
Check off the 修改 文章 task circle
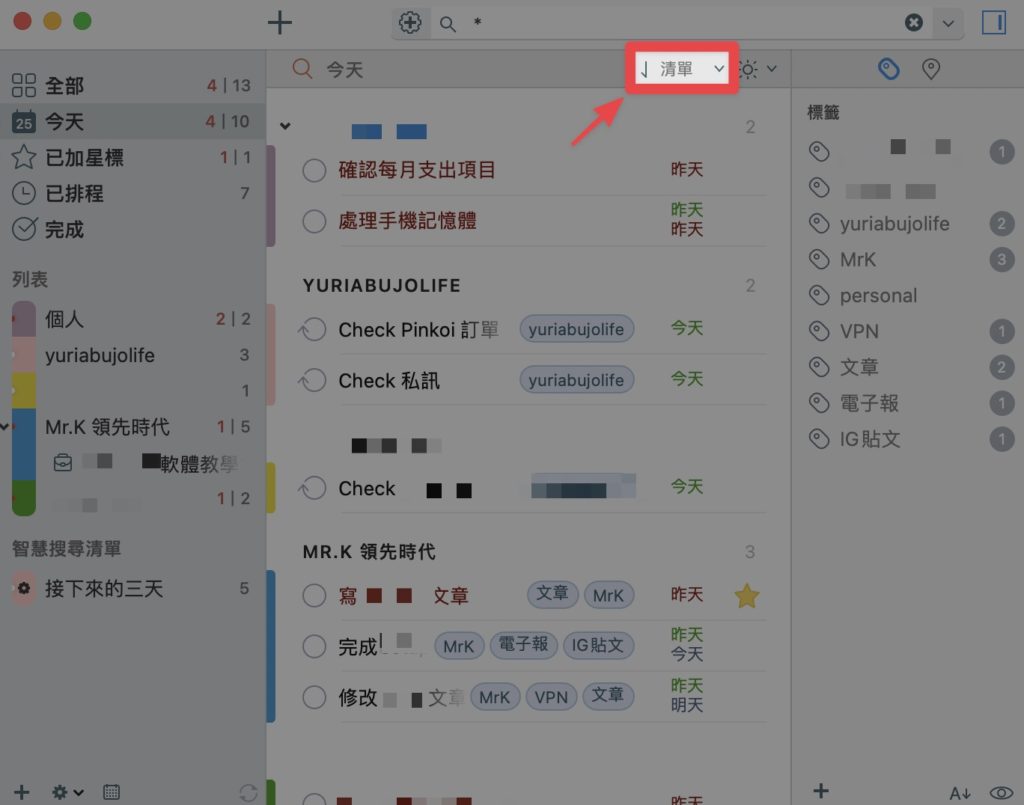314,697
